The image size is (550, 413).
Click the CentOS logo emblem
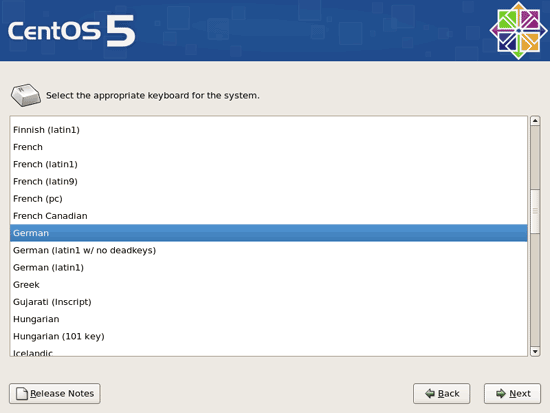pyautogui.click(x=518, y=31)
